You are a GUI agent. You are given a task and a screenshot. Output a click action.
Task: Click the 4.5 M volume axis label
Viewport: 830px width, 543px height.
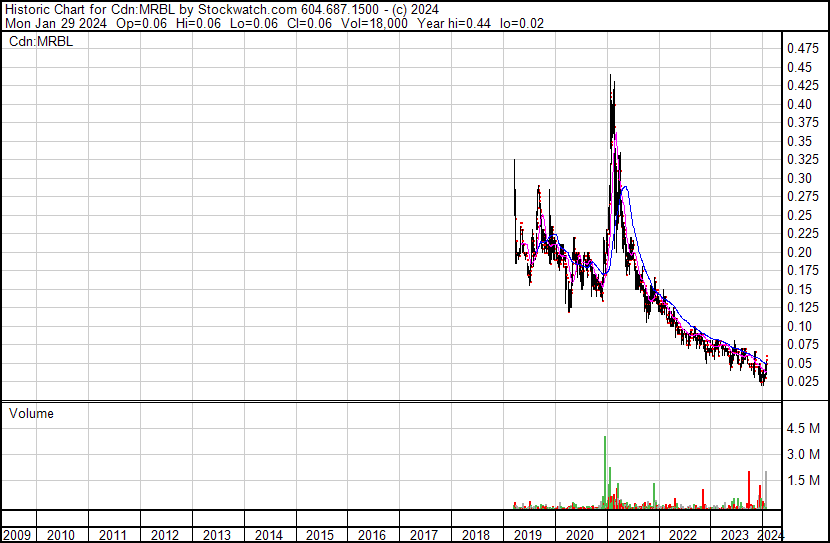pyautogui.click(x=804, y=429)
